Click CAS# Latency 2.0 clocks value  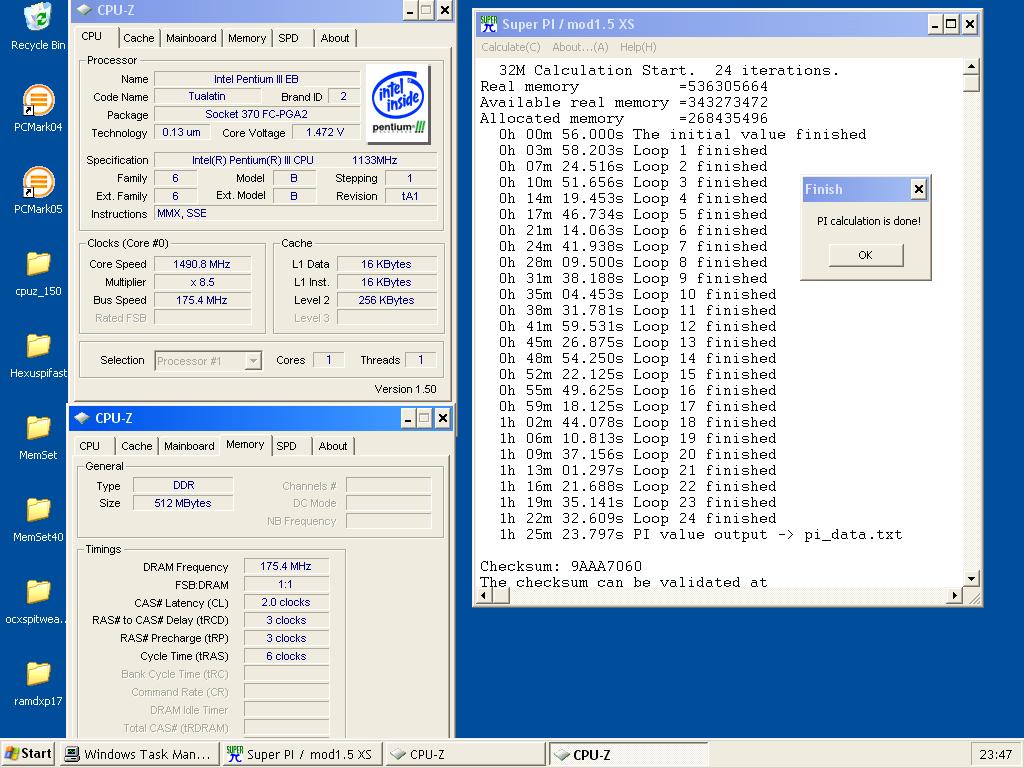(286, 602)
